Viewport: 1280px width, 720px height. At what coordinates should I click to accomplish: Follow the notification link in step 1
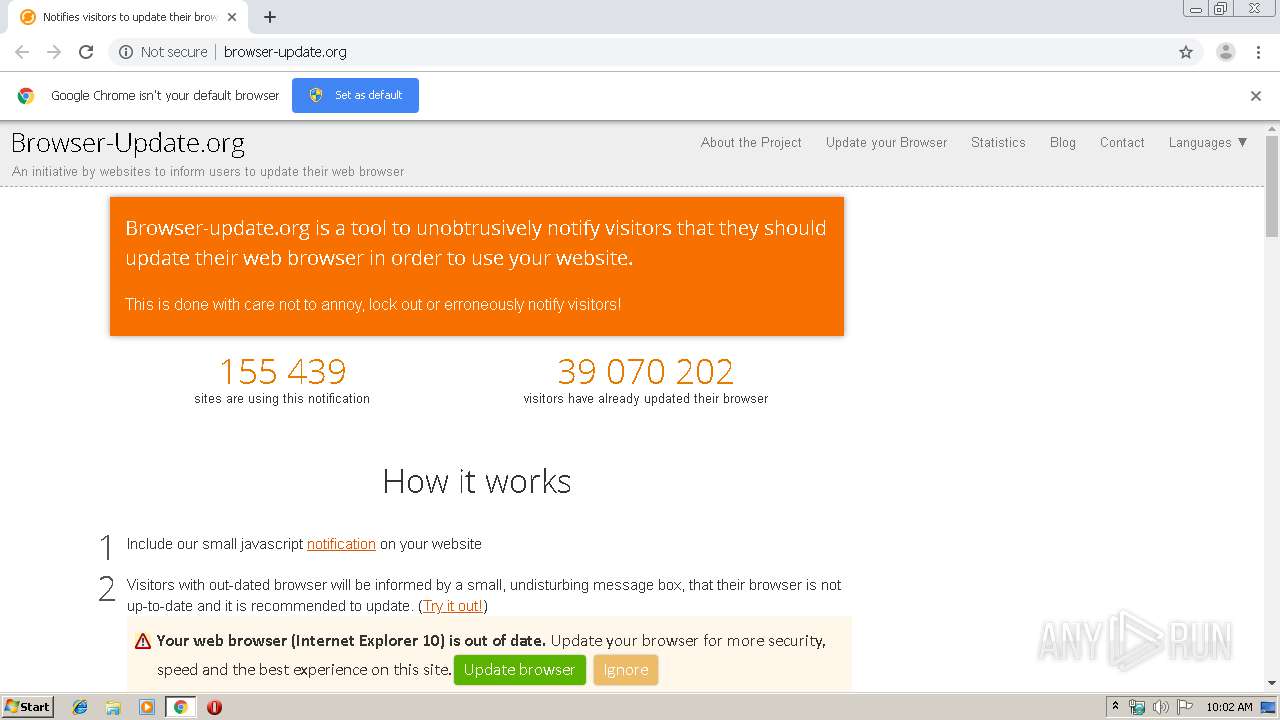(x=341, y=544)
